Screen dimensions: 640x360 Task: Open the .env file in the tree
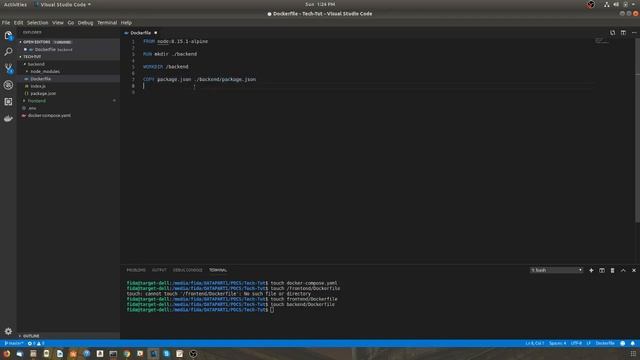pos(32,108)
